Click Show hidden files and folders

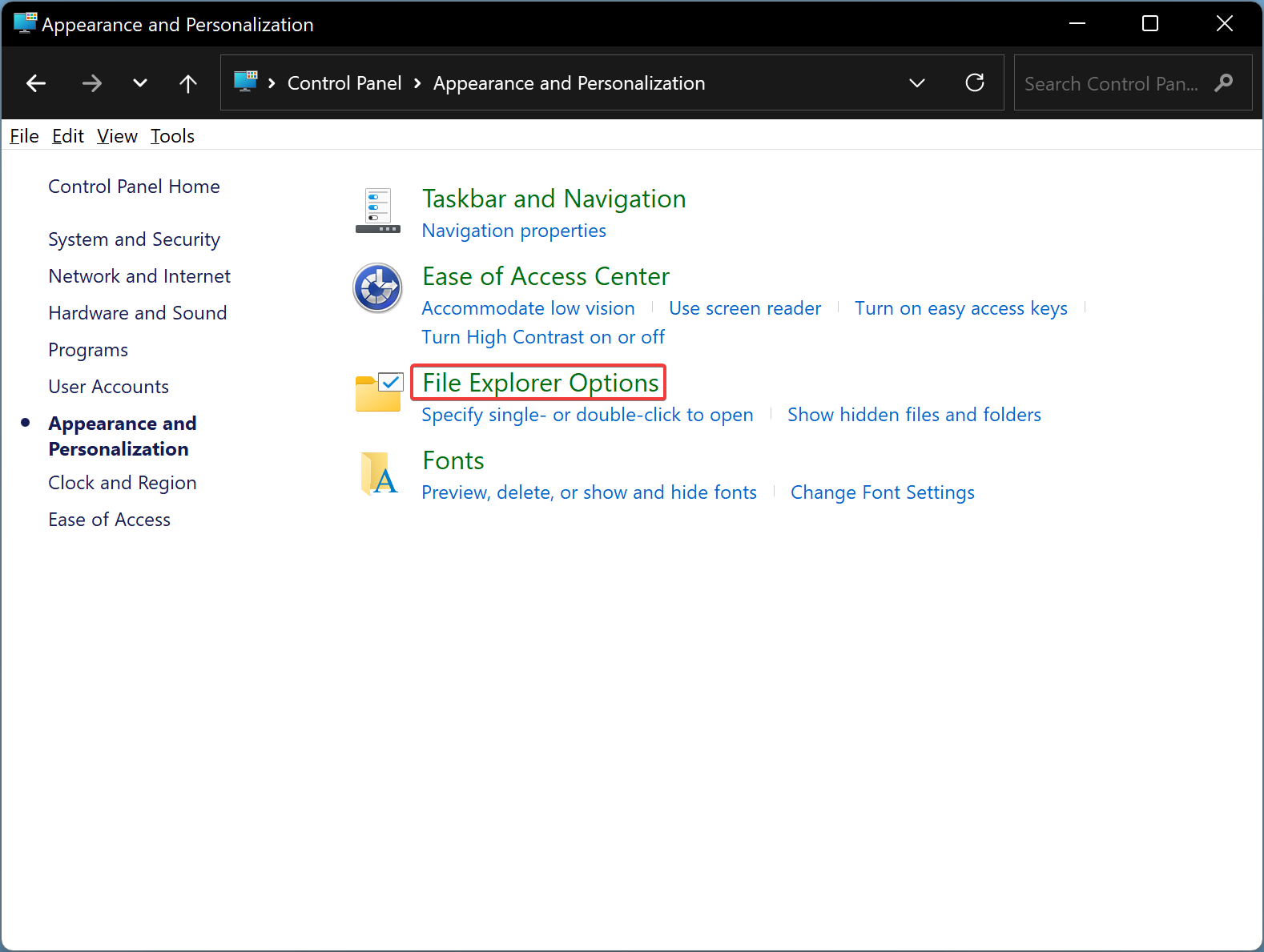(x=915, y=415)
